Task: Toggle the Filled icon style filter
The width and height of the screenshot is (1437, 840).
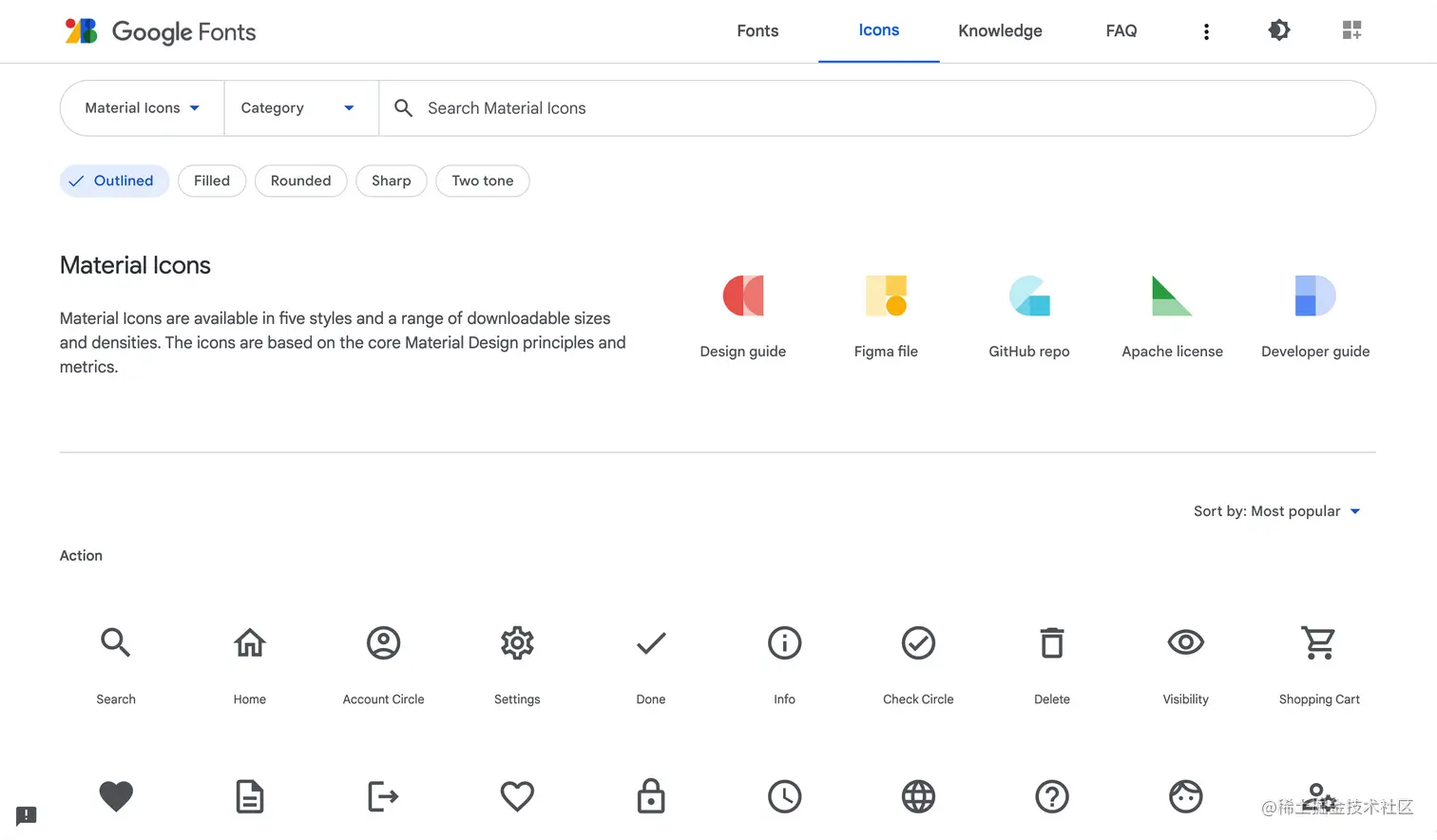Action: (211, 181)
